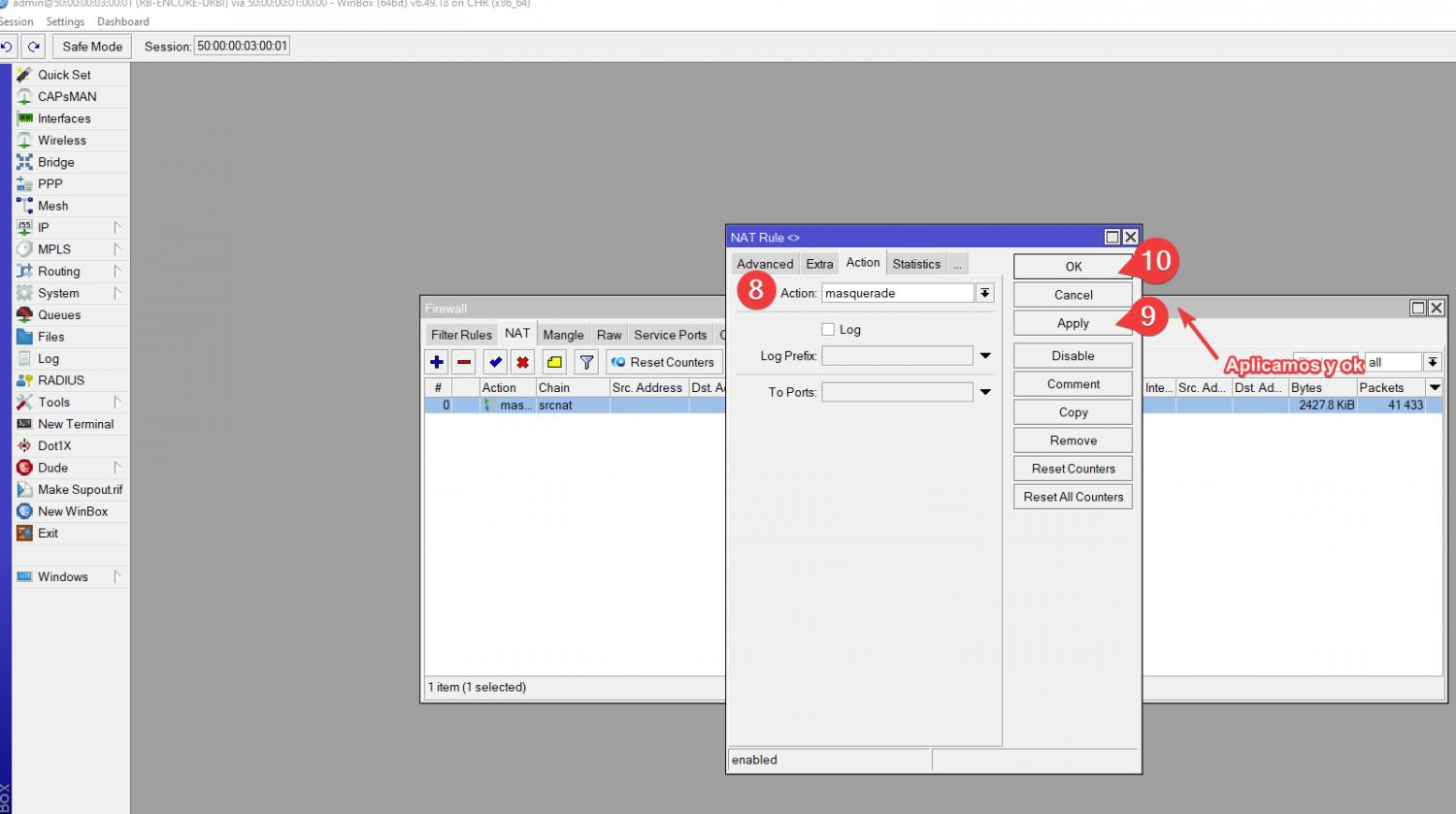
Task: Click the yellow comment icon in Firewall toolbar
Action: (554, 362)
